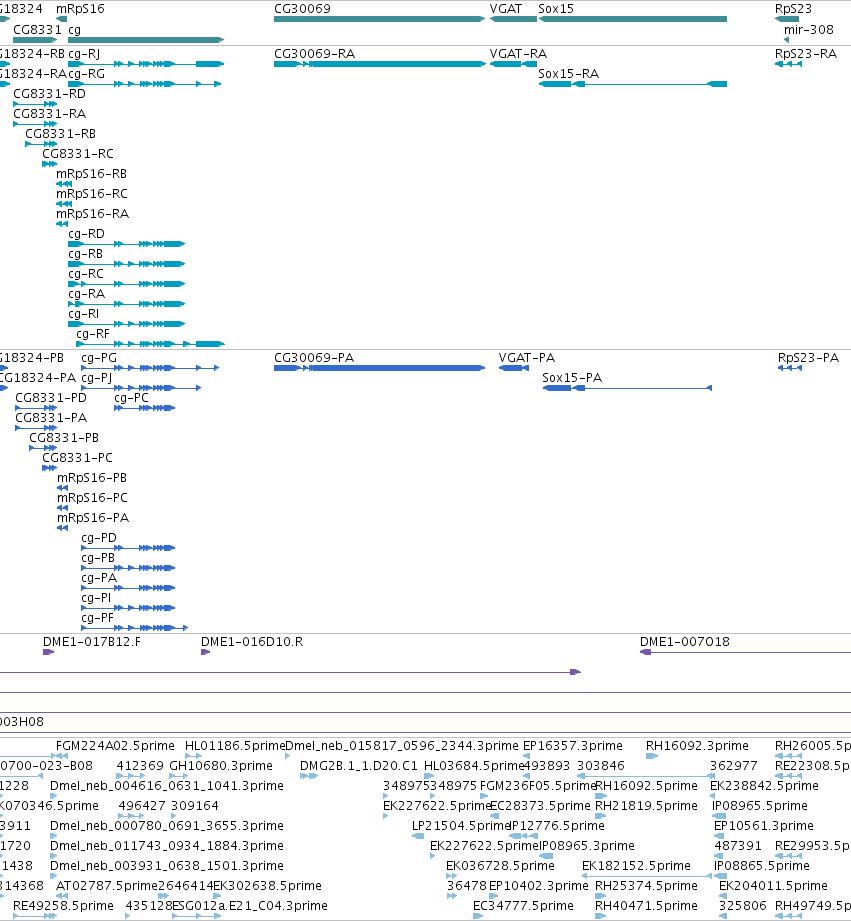
Task: Select the cg-RD transcript label
Action: point(86,234)
